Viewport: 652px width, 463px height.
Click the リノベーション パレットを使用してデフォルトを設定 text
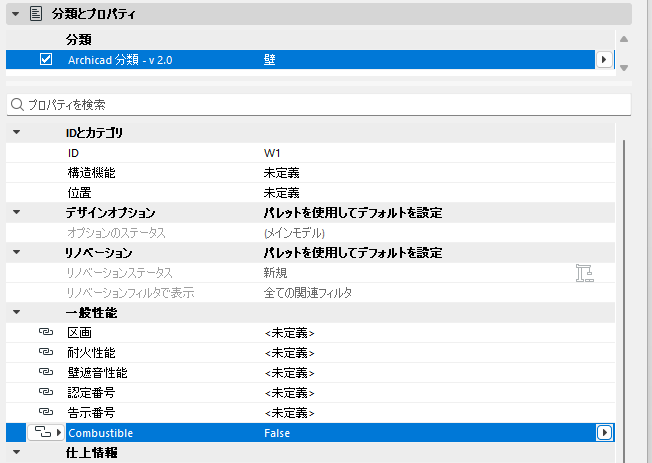[353, 253]
